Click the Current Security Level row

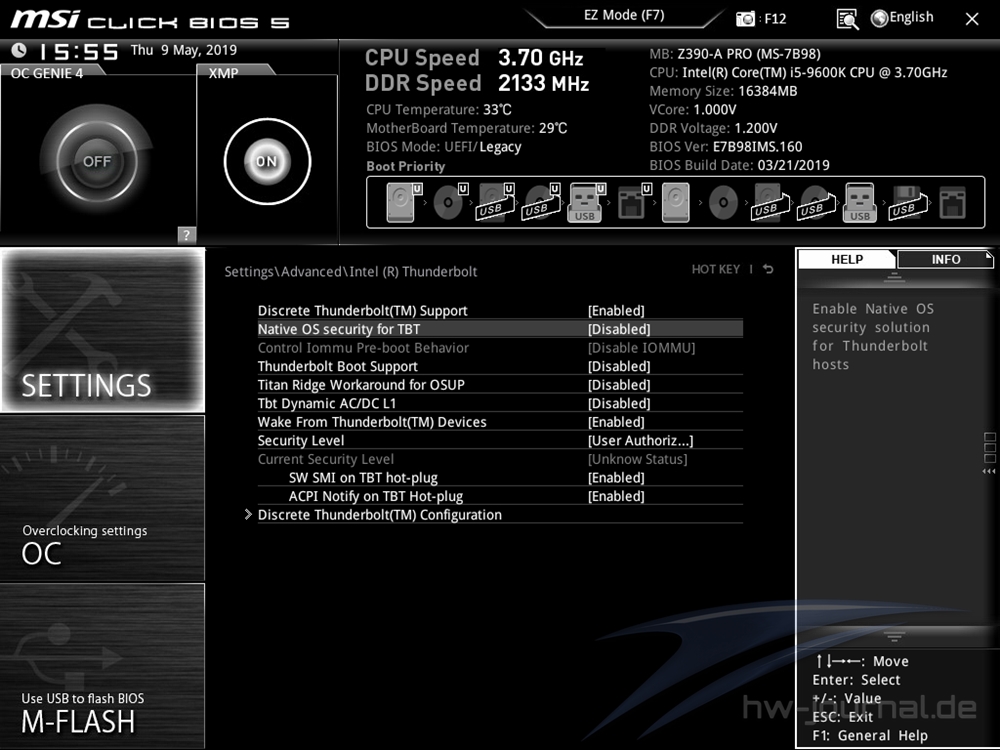[500, 459]
